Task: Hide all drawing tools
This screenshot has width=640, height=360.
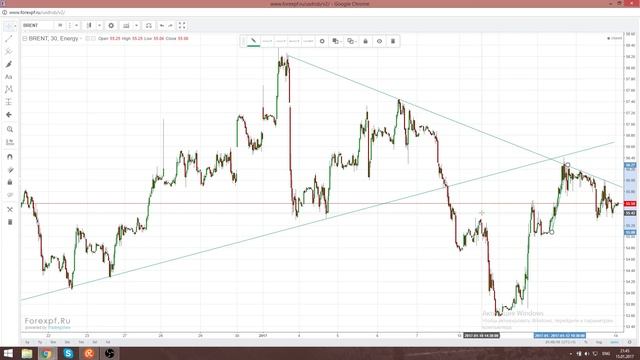Action: coord(10,195)
